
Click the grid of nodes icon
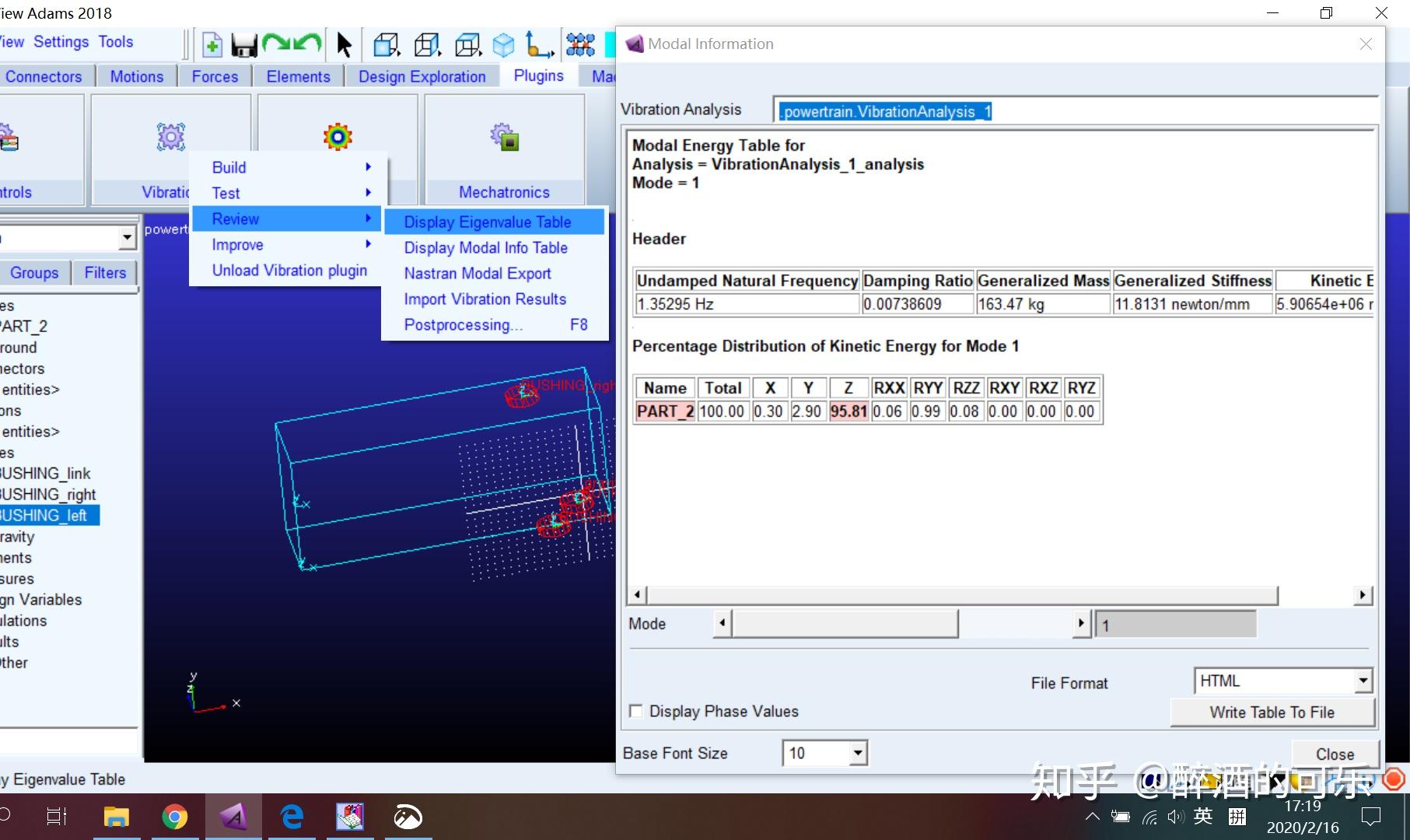pyautogui.click(x=580, y=45)
